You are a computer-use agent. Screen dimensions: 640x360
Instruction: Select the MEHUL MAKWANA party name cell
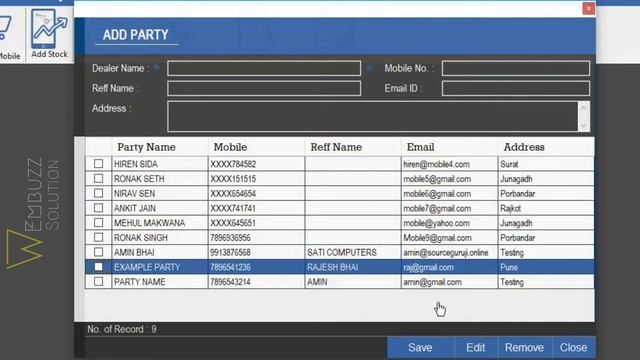click(160, 223)
